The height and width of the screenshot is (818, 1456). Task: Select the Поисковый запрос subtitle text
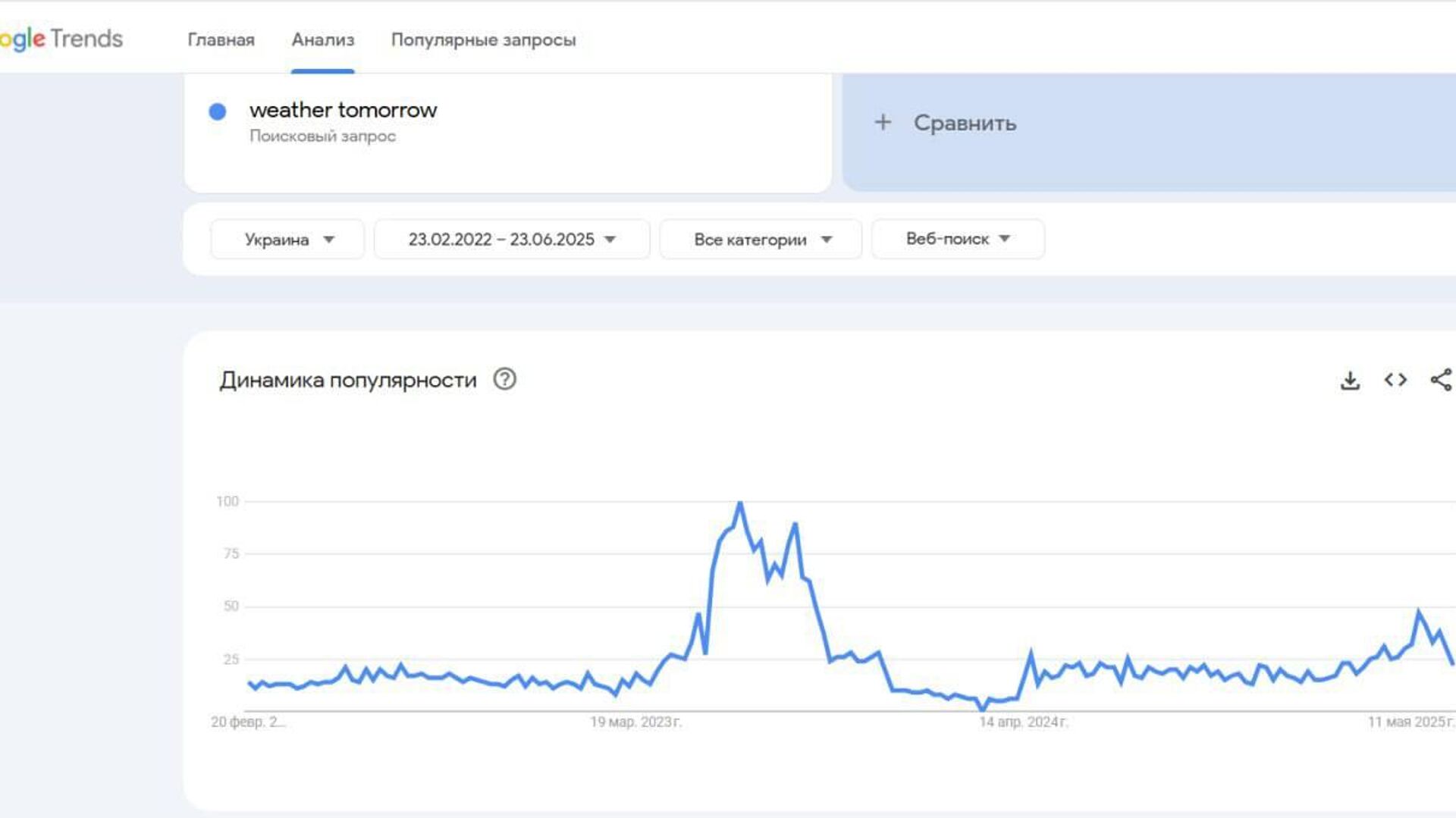pos(322,136)
